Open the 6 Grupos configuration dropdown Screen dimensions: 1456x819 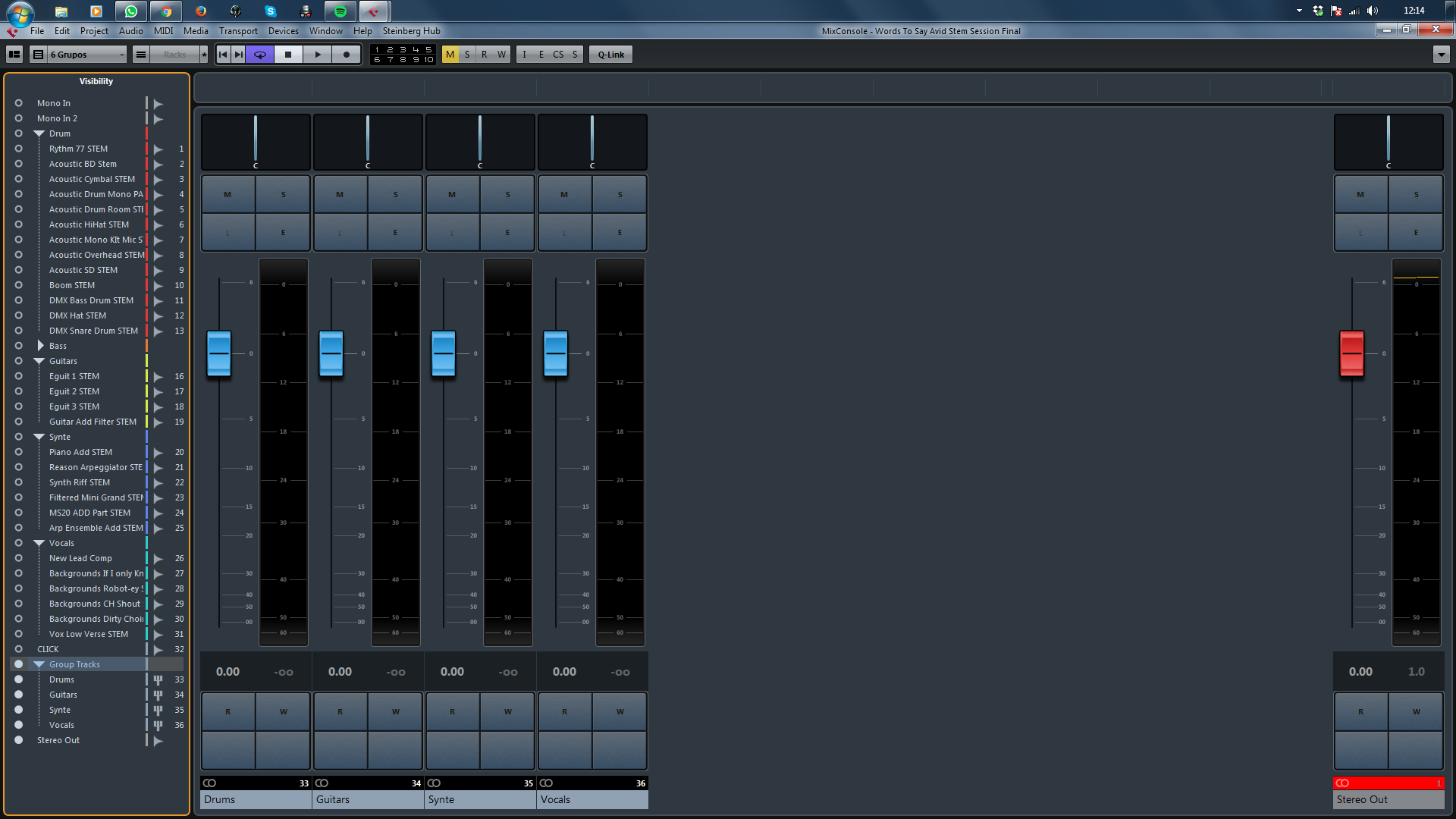[86, 55]
